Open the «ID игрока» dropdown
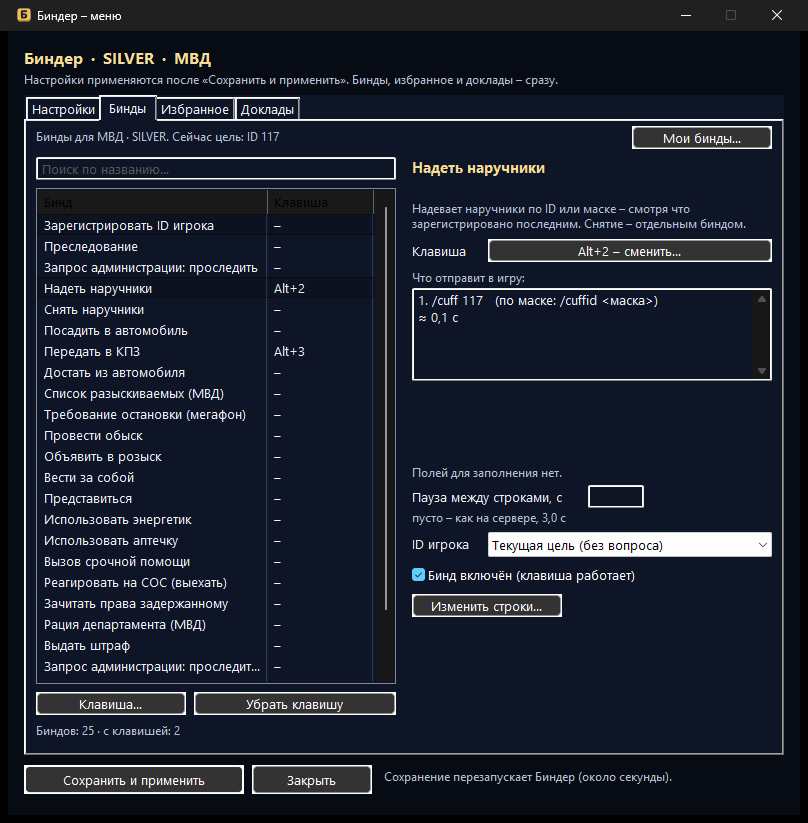 [629, 545]
